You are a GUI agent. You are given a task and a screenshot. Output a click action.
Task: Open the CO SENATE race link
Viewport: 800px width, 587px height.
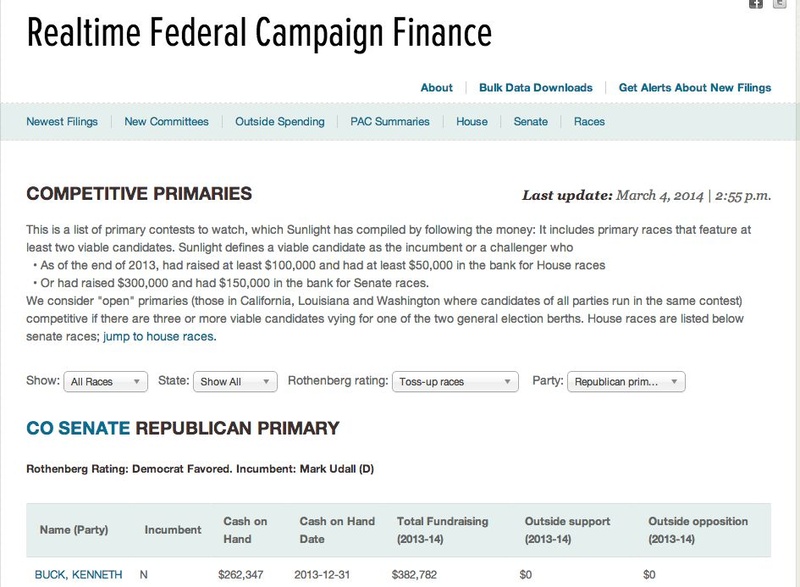pyautogui.click(x=78, y=429)
